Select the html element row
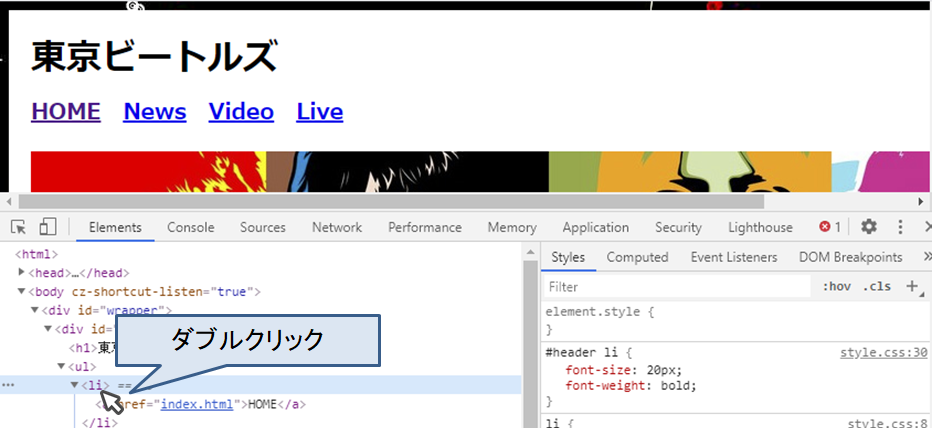This screenshot has height=428, width=932. pyautogui.click(x=36, y=254)
